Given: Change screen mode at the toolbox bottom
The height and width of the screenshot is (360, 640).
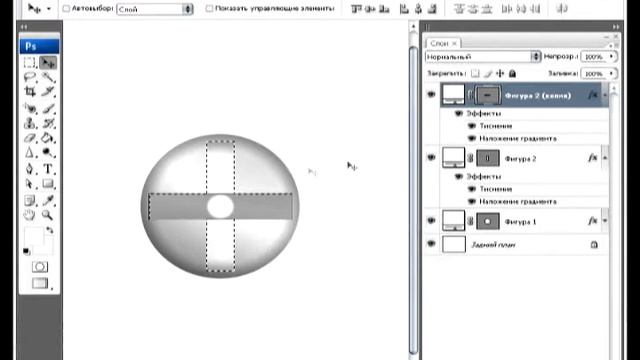Looking at the screenshot, I should point(40,283).
